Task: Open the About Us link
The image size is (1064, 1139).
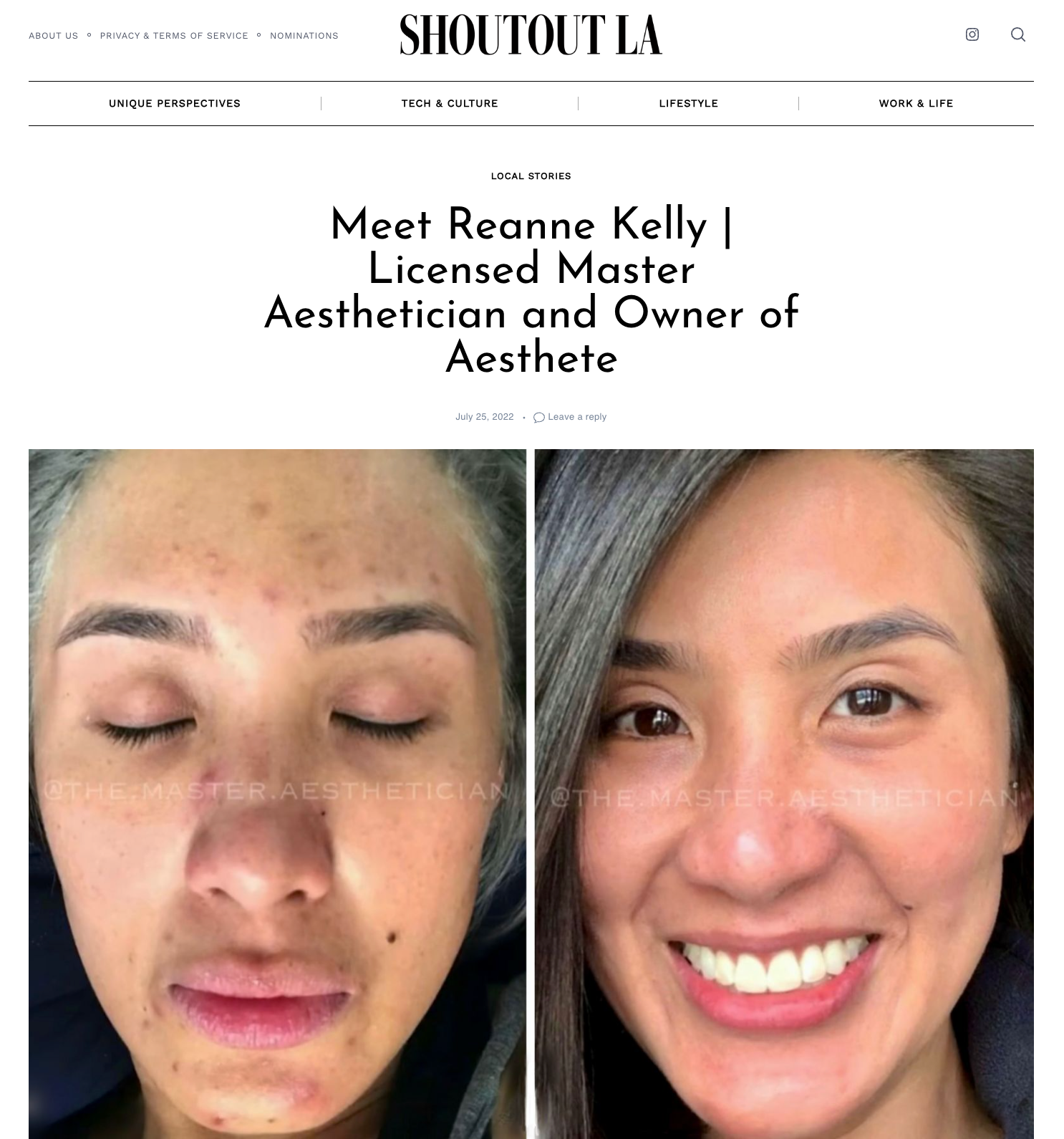Action: pyautogui.click(x=54, y=36)
